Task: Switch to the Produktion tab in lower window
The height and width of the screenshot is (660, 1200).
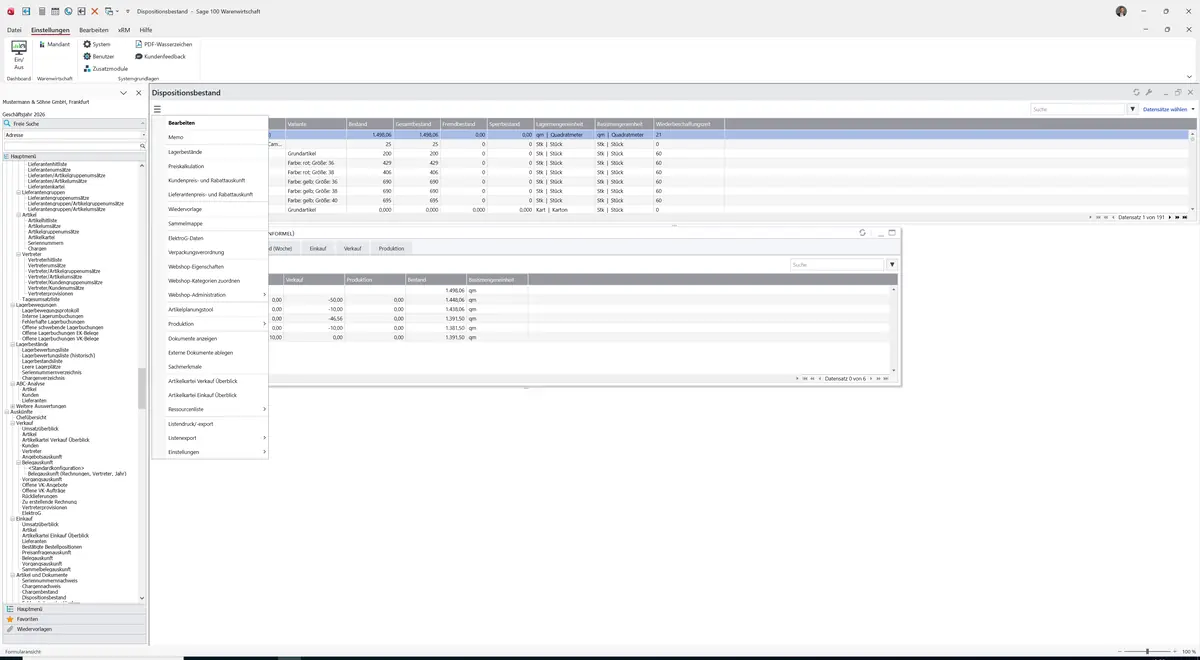Action: 392,248
